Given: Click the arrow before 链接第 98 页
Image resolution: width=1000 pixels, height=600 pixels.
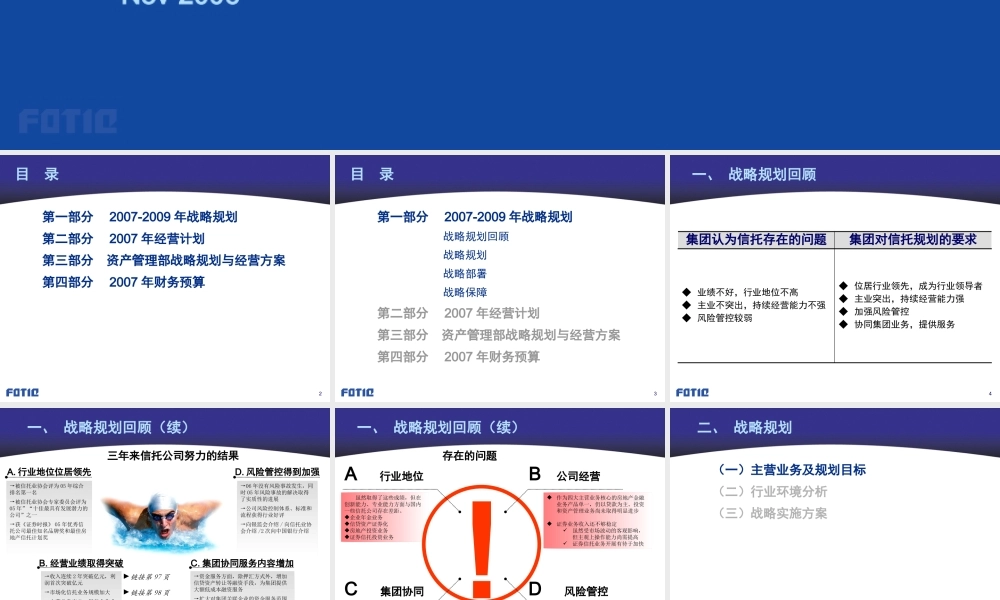Looking at the screenshot, I should pos(126,592).
